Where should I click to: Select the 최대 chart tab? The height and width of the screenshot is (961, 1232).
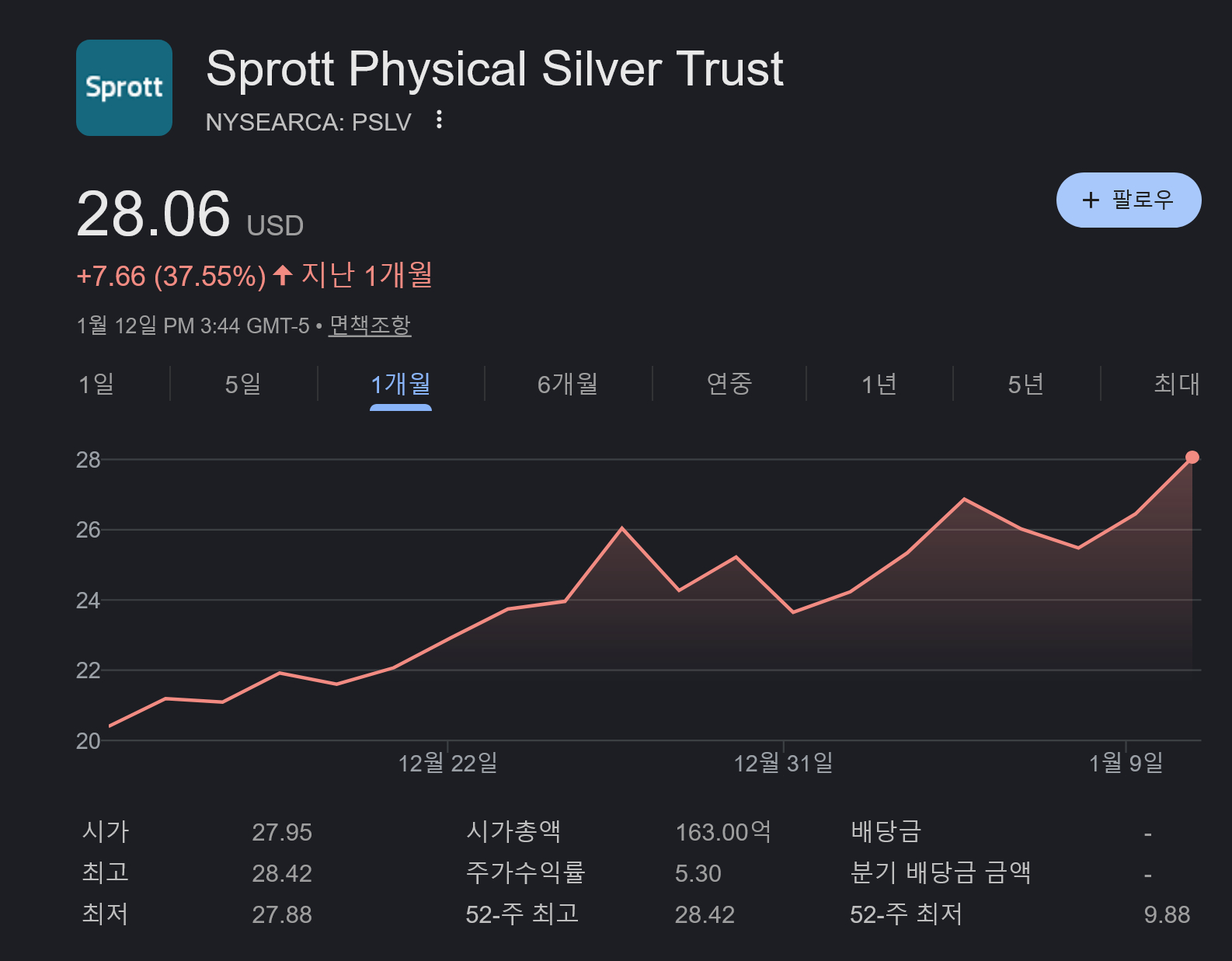[1176, 384]
